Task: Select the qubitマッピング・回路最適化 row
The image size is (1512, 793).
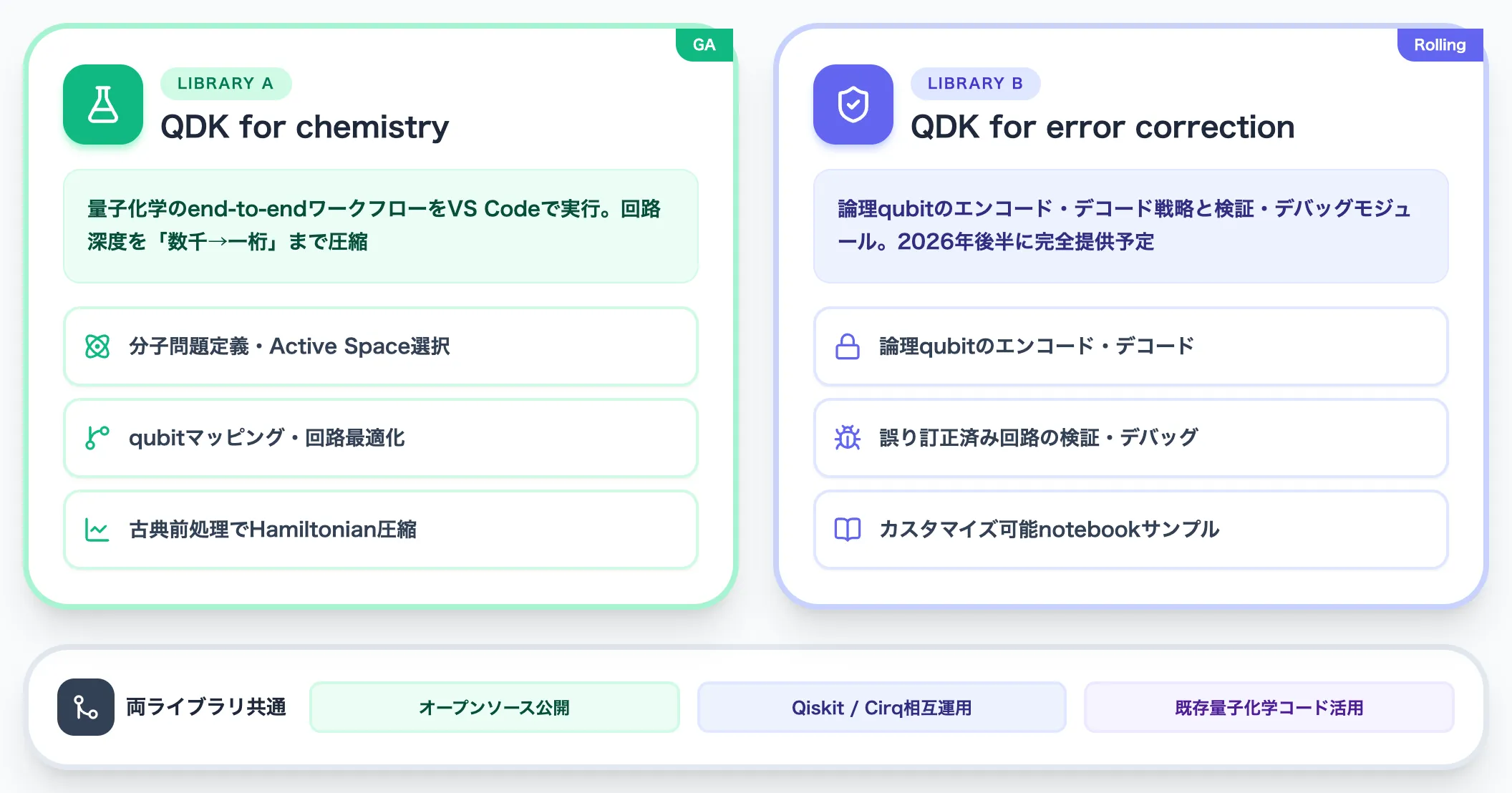Action: [x=381, y=438]
